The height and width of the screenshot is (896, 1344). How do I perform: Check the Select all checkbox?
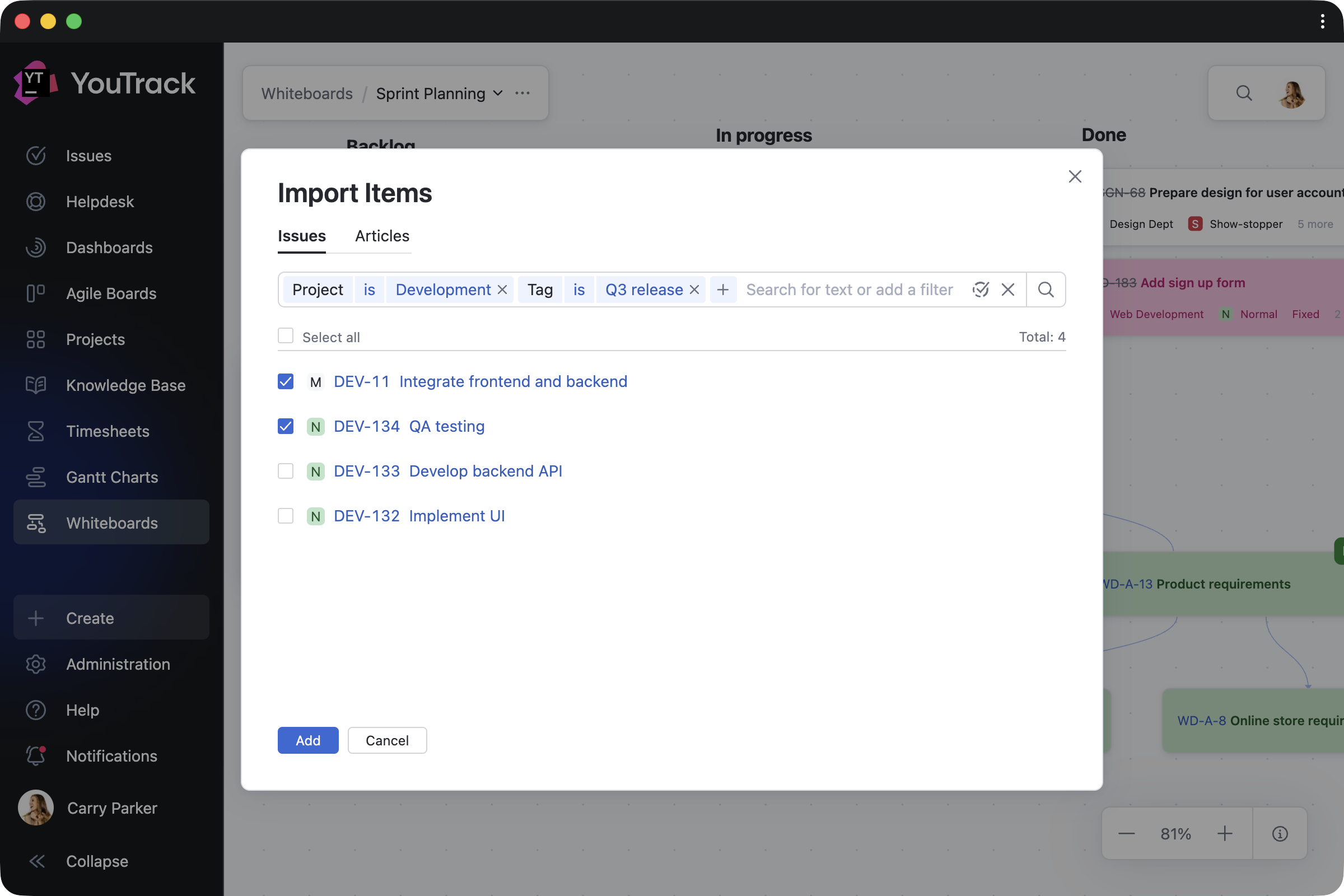[286, 336]
